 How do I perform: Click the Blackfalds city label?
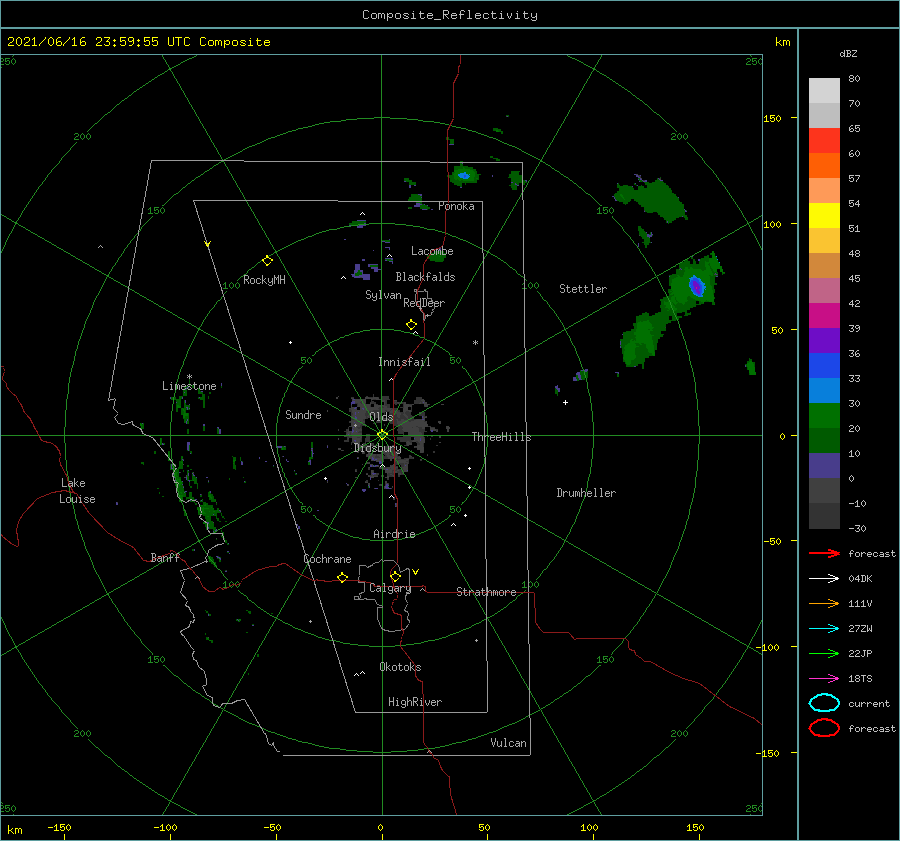tap(425, 277)
